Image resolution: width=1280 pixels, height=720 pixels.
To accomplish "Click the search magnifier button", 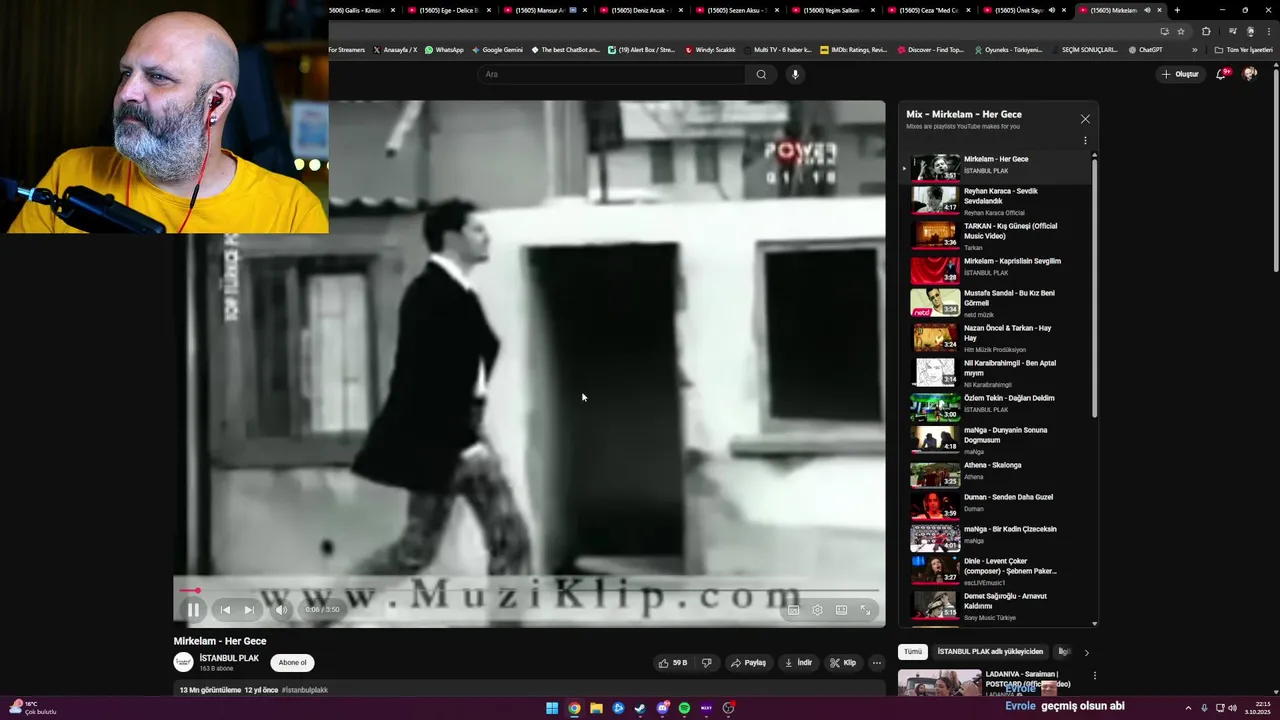I will pos(761,74).
